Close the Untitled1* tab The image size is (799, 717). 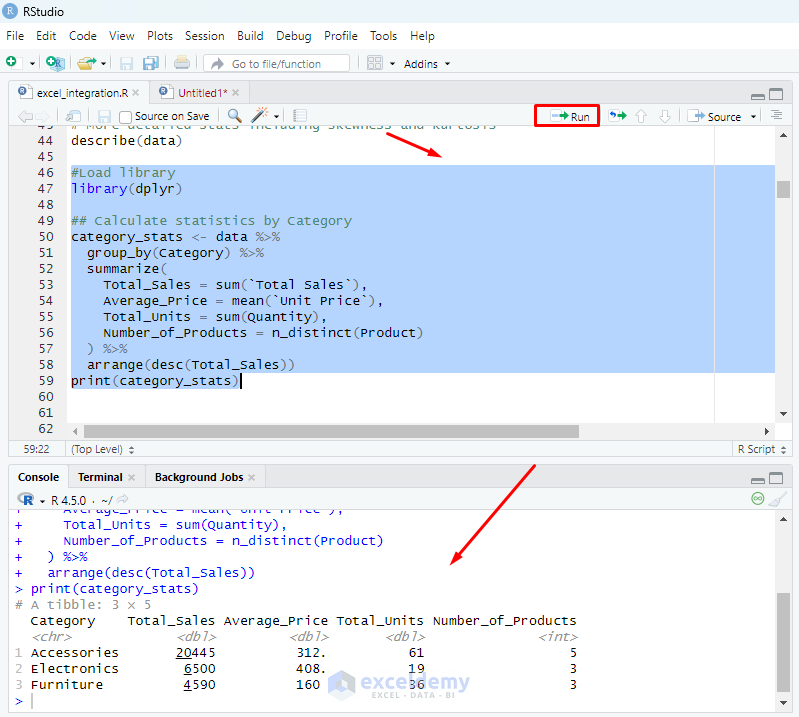[235, 93]
